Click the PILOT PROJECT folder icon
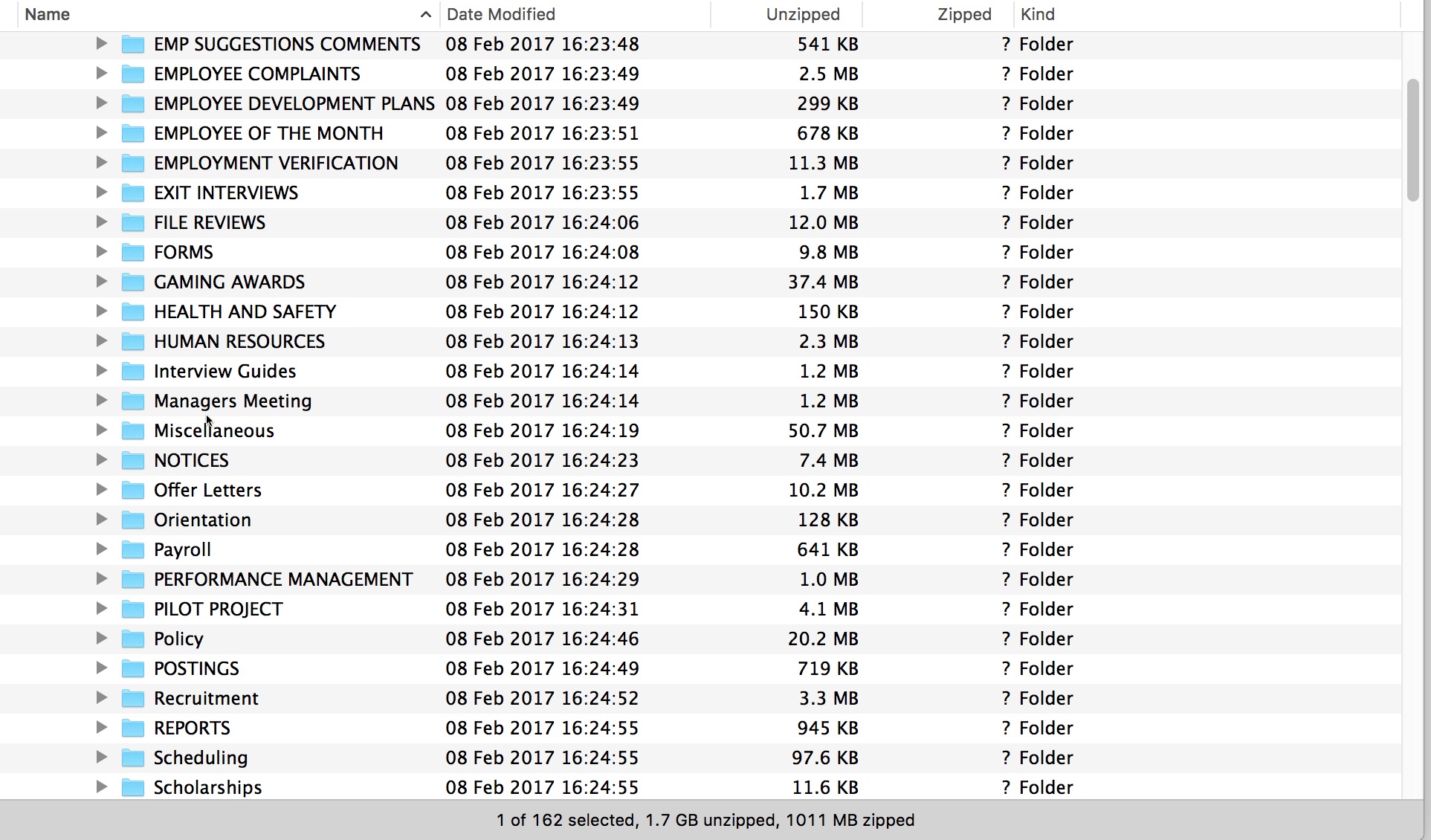The width and height of the screenshot is (1431, 840). coord(133,610)
